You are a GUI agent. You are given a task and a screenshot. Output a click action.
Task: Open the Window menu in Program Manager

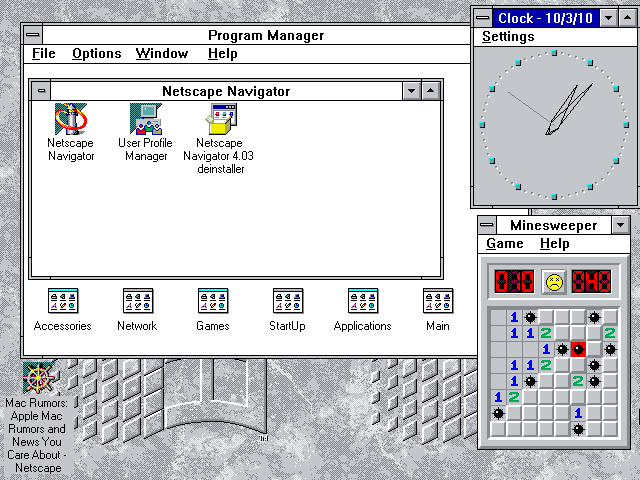click(162, 53)
